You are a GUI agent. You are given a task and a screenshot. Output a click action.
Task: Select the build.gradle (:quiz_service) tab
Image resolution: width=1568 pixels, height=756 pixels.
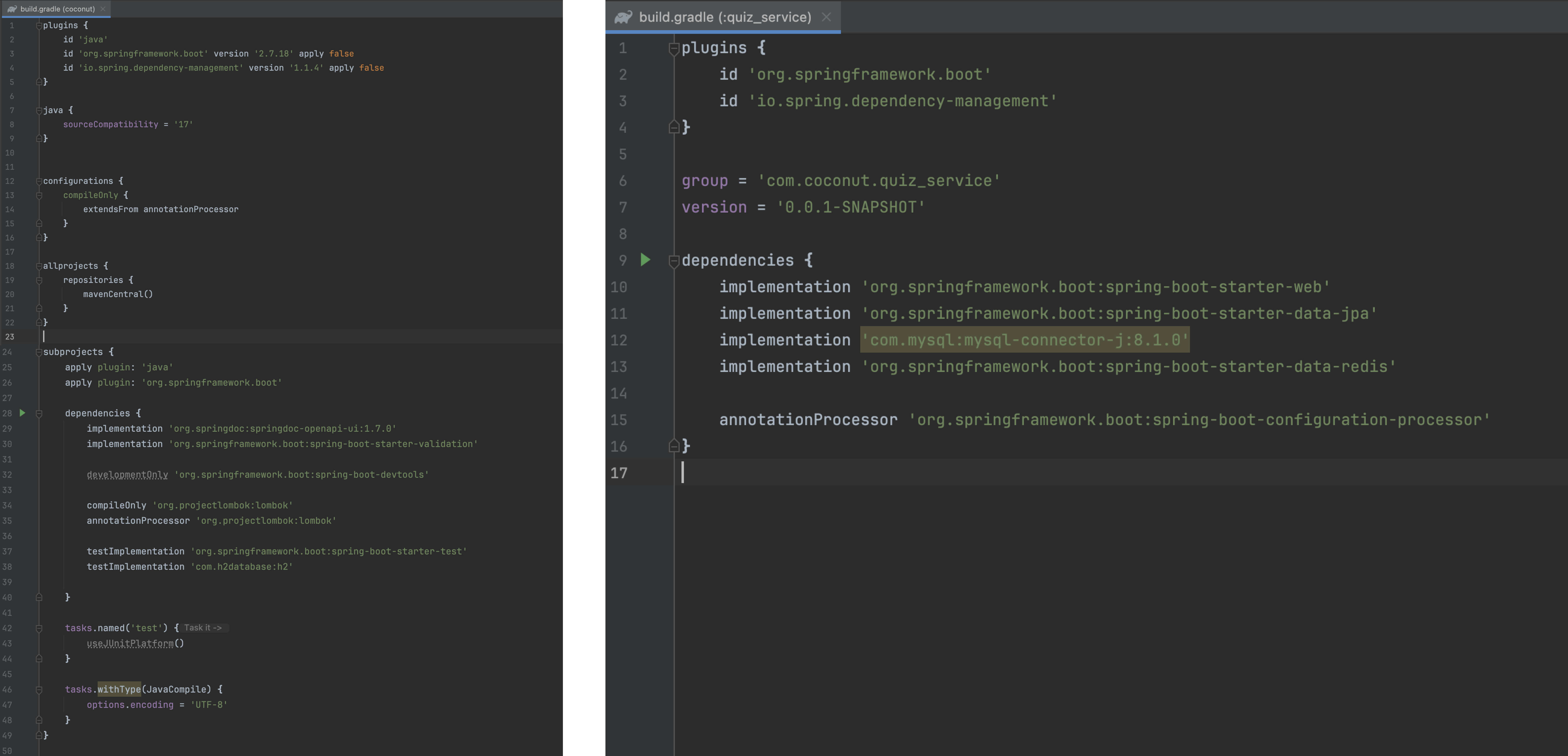tap(723, 17)
